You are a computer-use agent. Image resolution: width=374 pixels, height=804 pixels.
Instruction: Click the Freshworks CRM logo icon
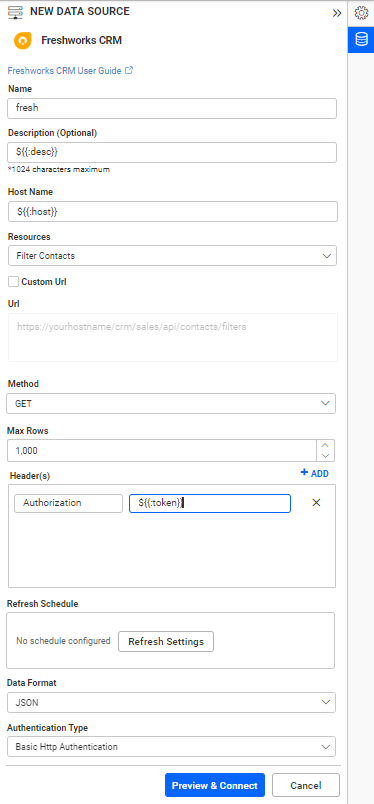[23, 41]
